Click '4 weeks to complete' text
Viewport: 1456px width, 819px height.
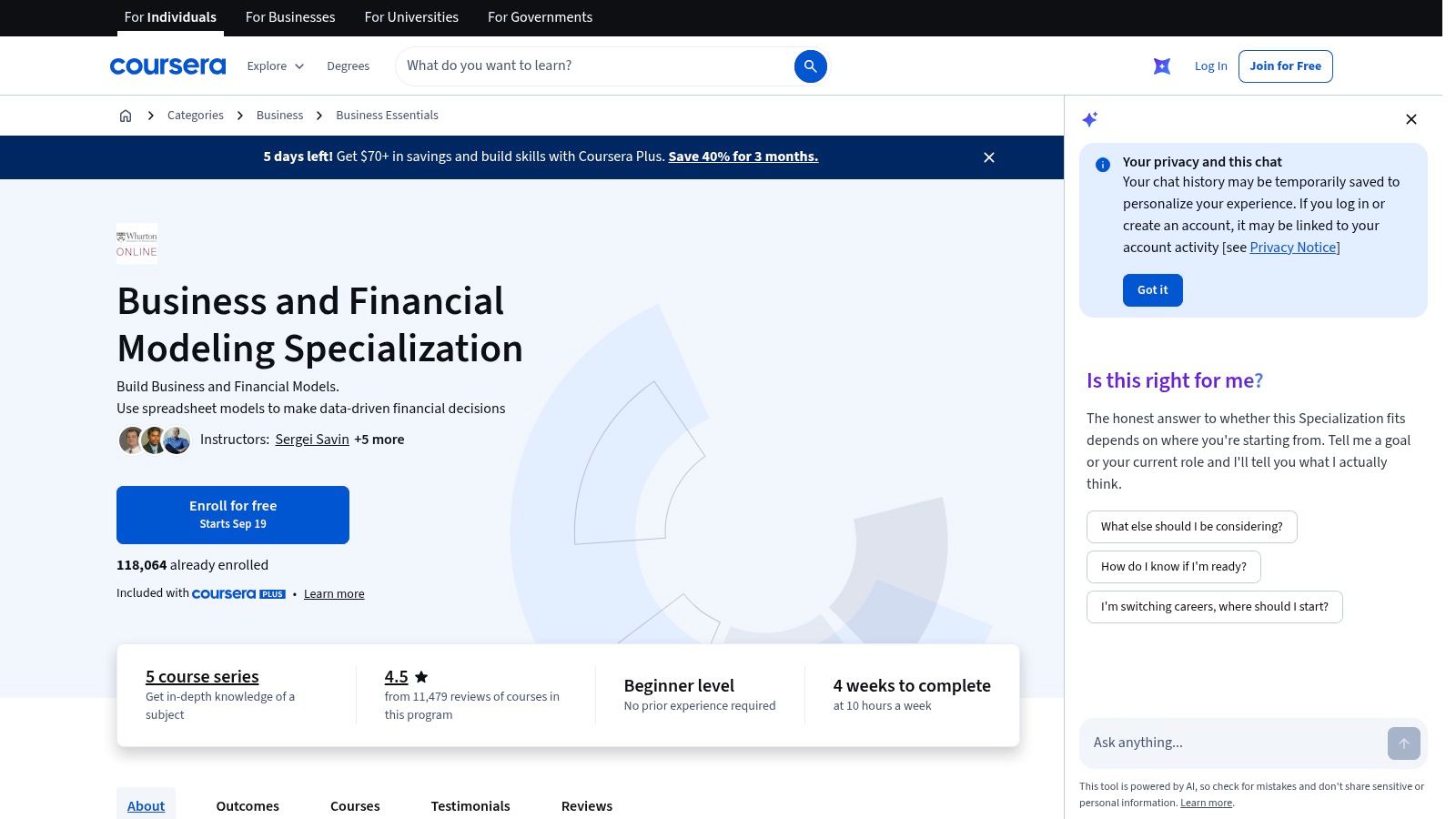(x=912, y=685)
